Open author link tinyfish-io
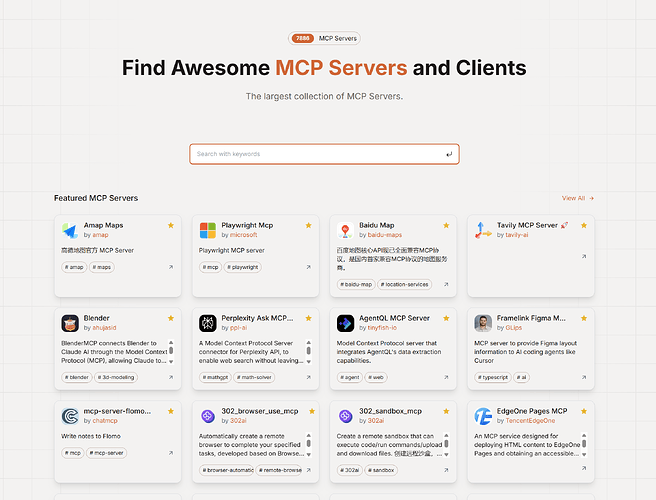Viewport: 656px width, 500px height. [x=382, y=328]
